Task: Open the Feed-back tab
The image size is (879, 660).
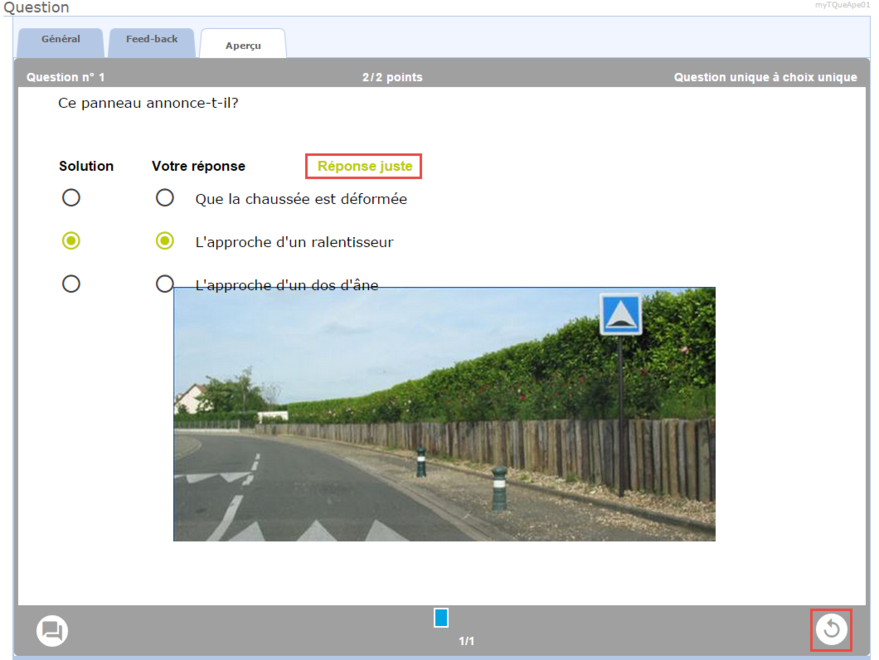Action: pyautogui.click(x=152, y=40)
